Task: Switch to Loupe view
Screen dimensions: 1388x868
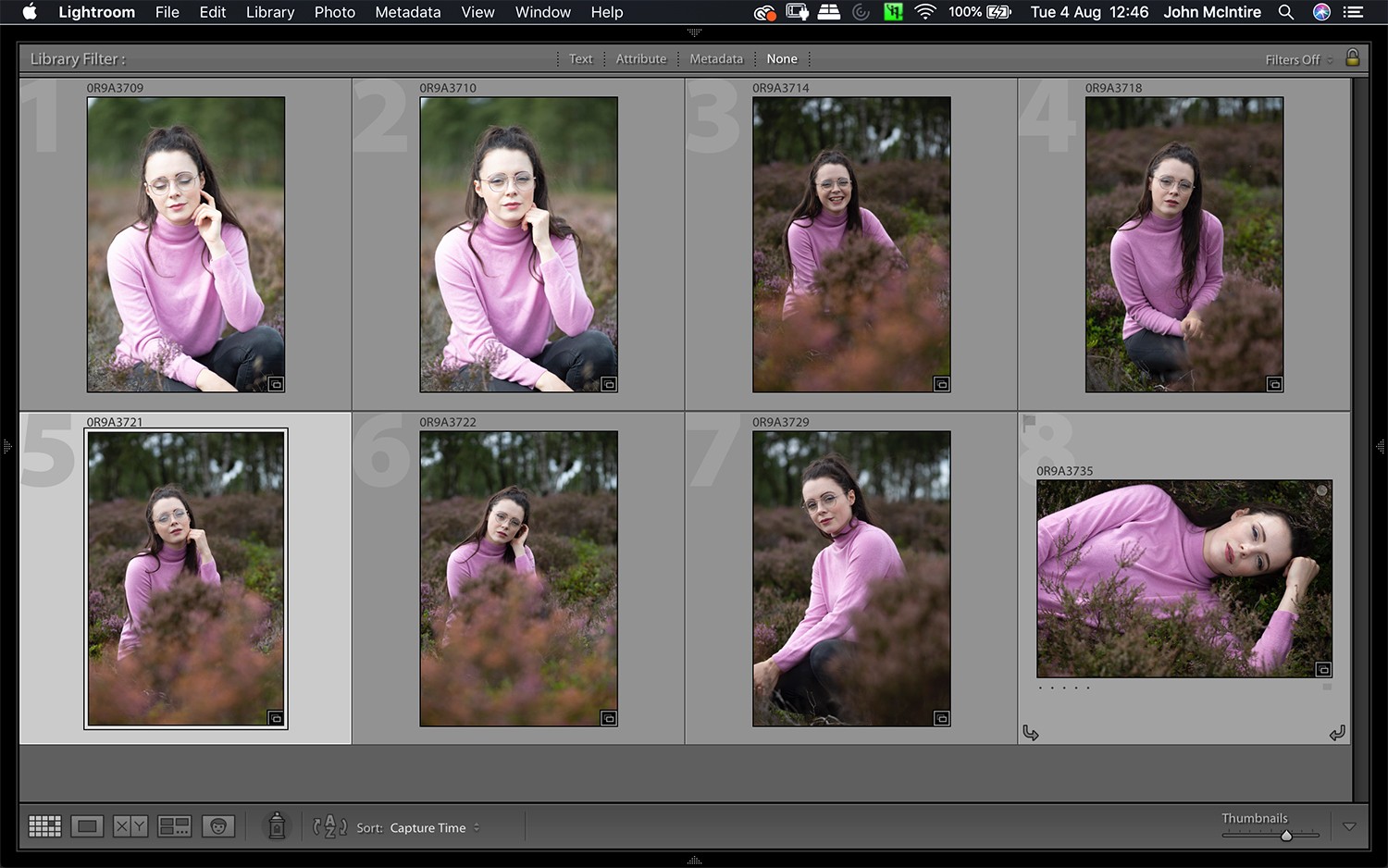Action: [87, 825]
